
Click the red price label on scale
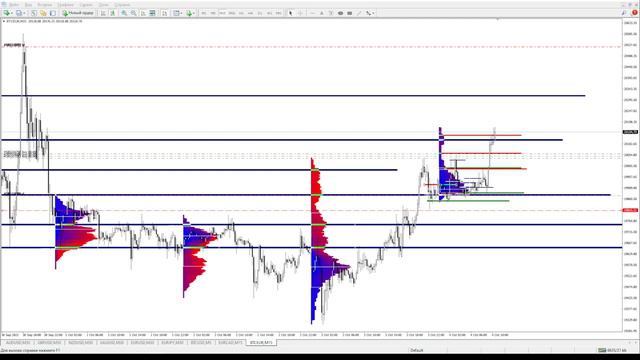(x=630, y=210)
